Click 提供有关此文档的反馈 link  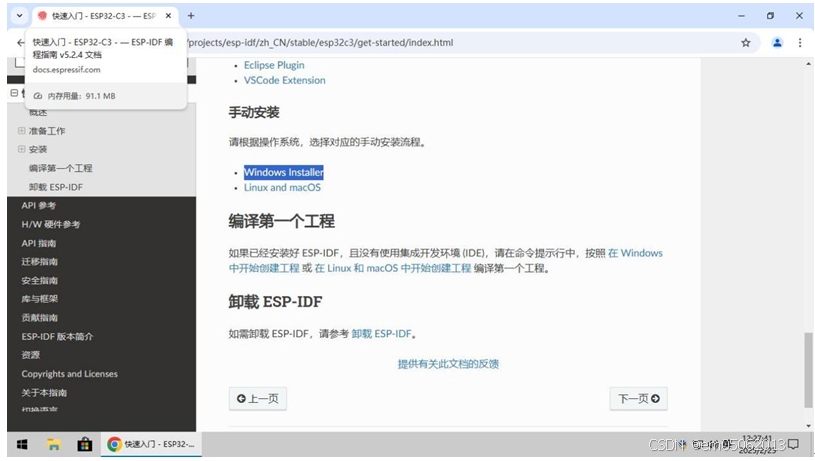click(448, 364)
